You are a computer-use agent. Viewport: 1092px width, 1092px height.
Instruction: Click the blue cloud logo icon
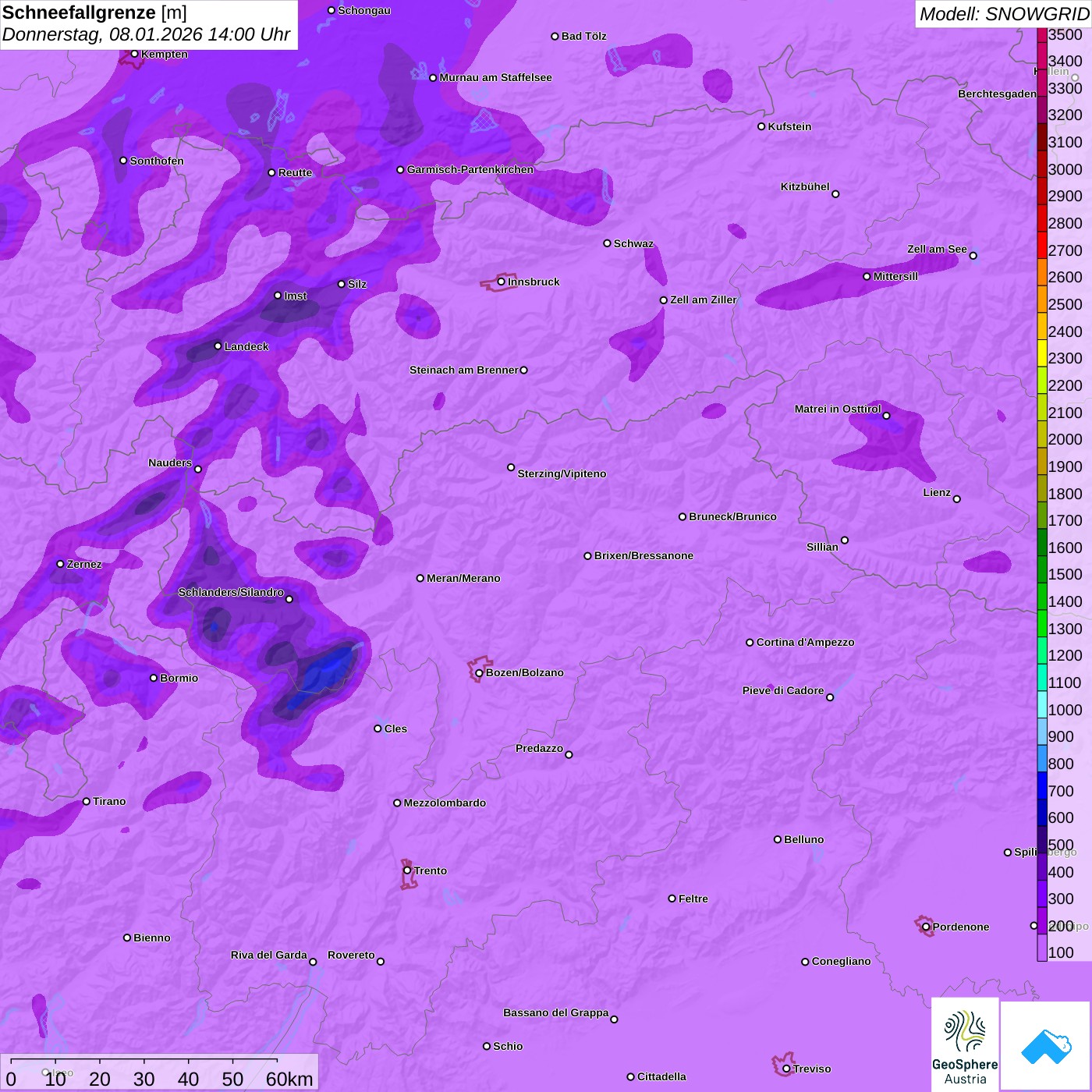[1045, 1046]
